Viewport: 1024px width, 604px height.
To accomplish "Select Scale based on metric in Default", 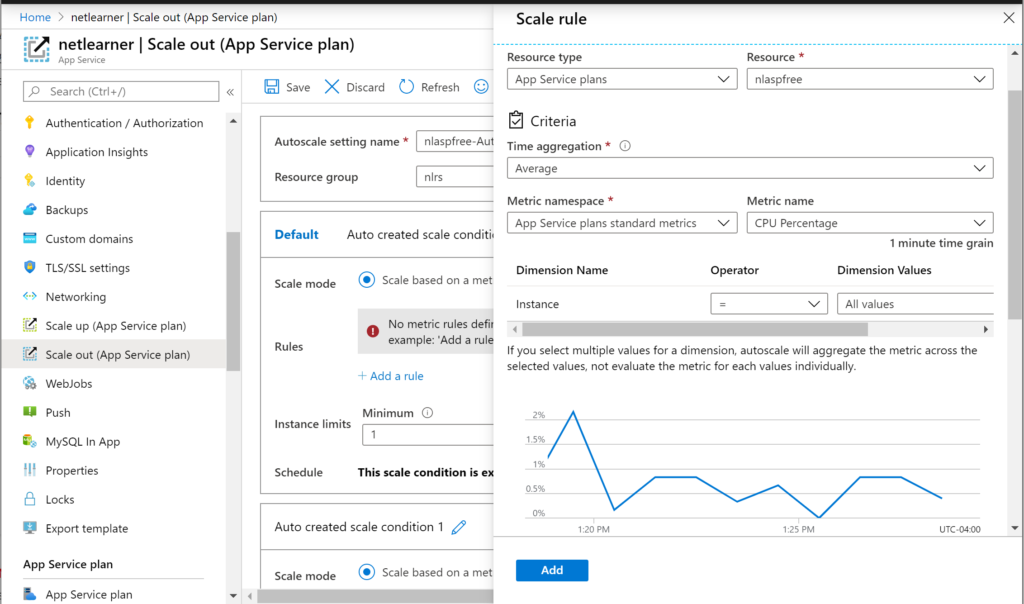I will pyautogui.click(x=367, y=280).
